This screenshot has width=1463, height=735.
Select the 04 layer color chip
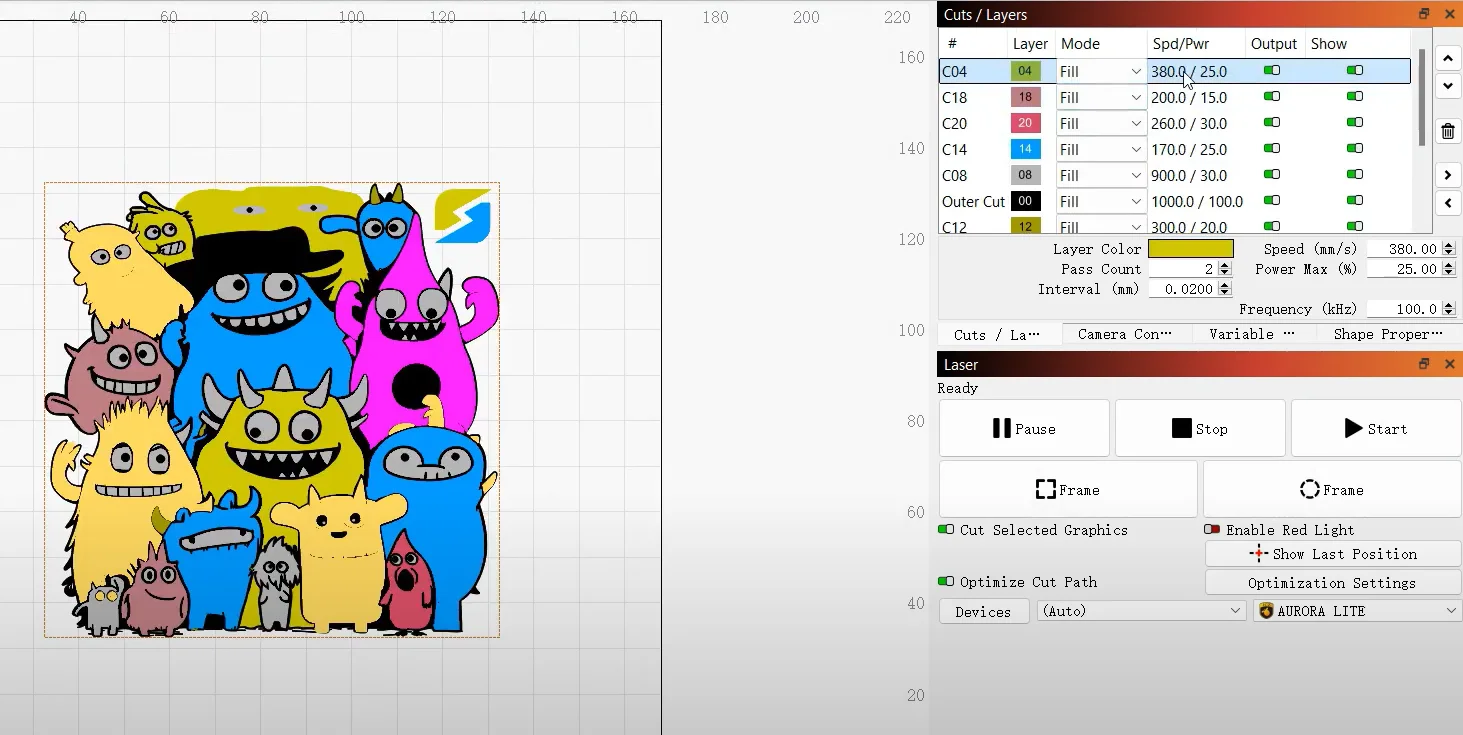tap(1025, 71)
